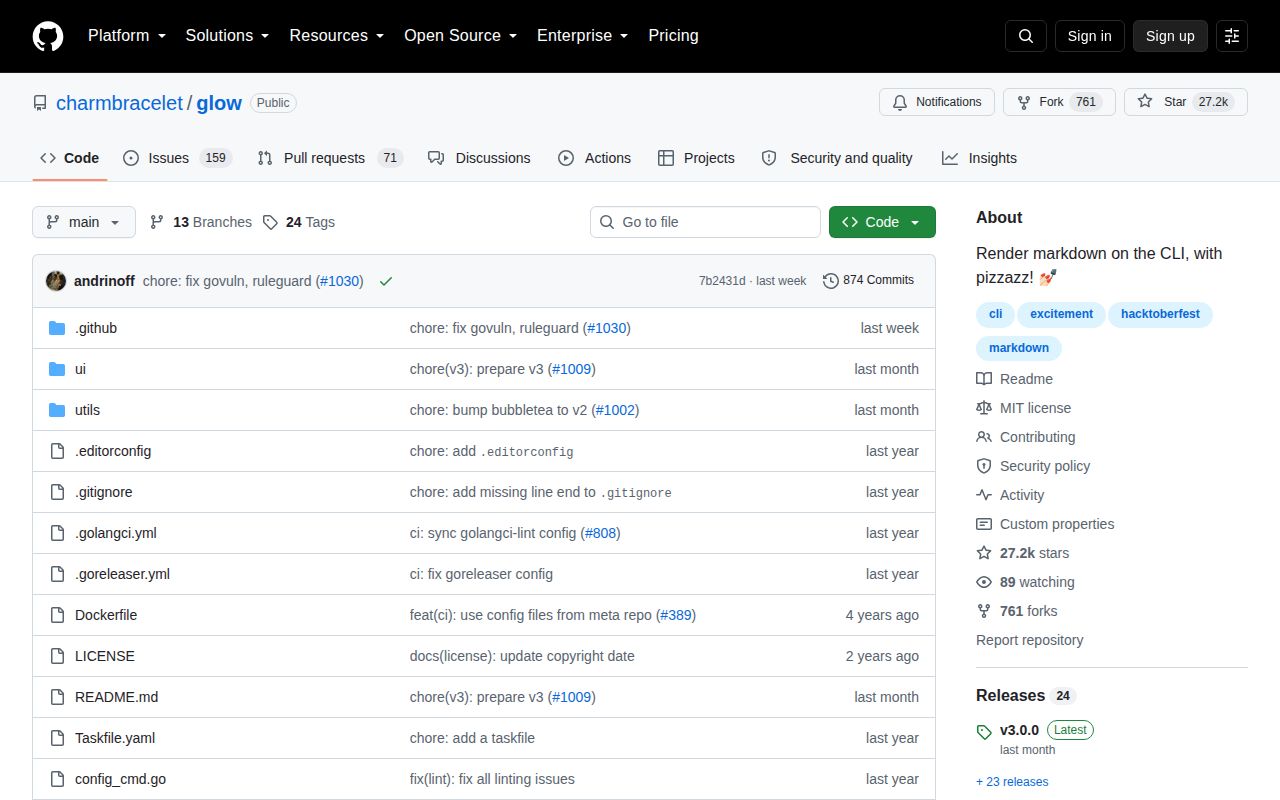Click the LICENSE file icon
The width and height of the screenshot is (1280, 800).
pyautogui.click(x=57, y=656)
